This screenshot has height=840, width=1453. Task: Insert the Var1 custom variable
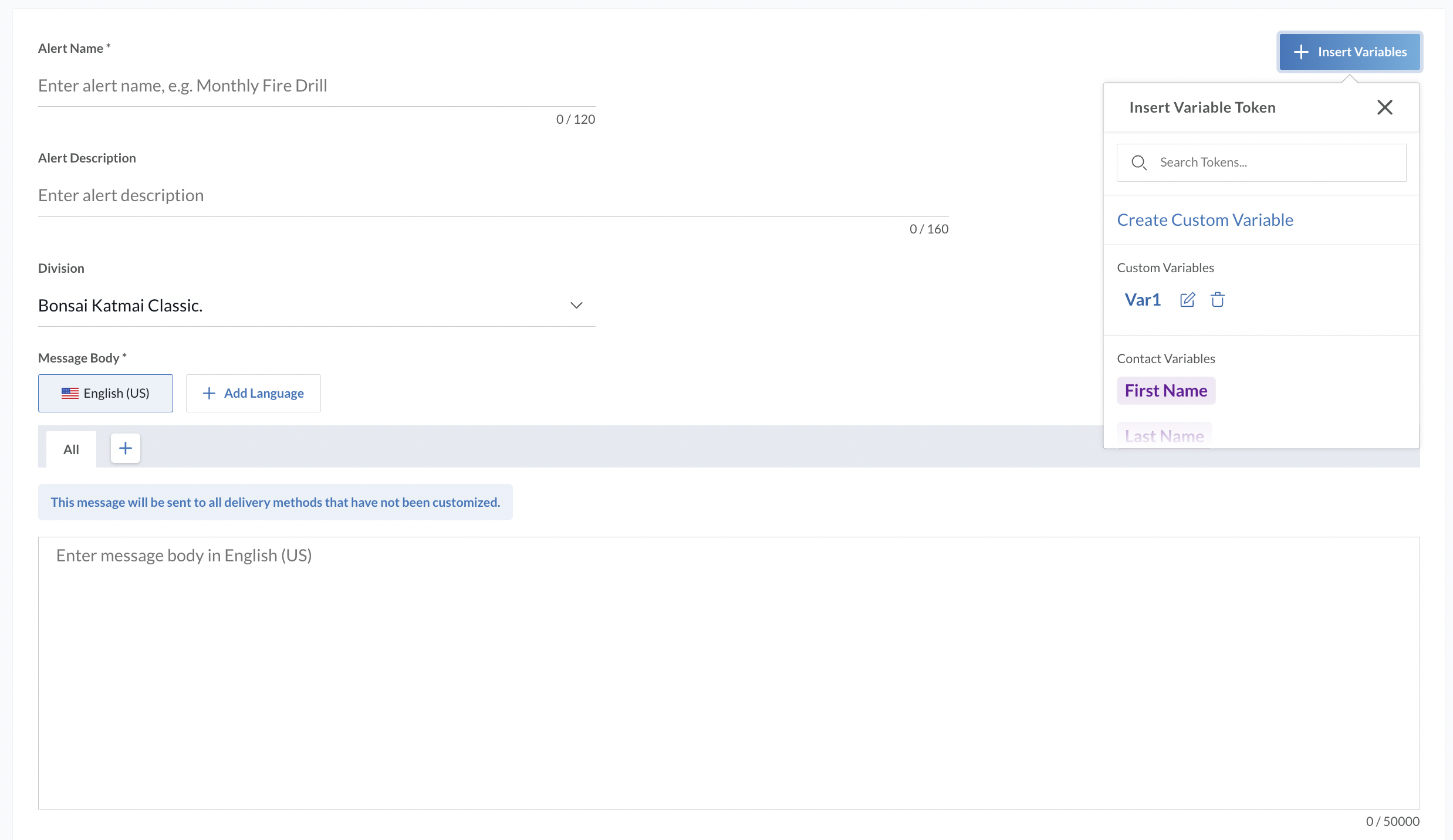coord(1143,300)
